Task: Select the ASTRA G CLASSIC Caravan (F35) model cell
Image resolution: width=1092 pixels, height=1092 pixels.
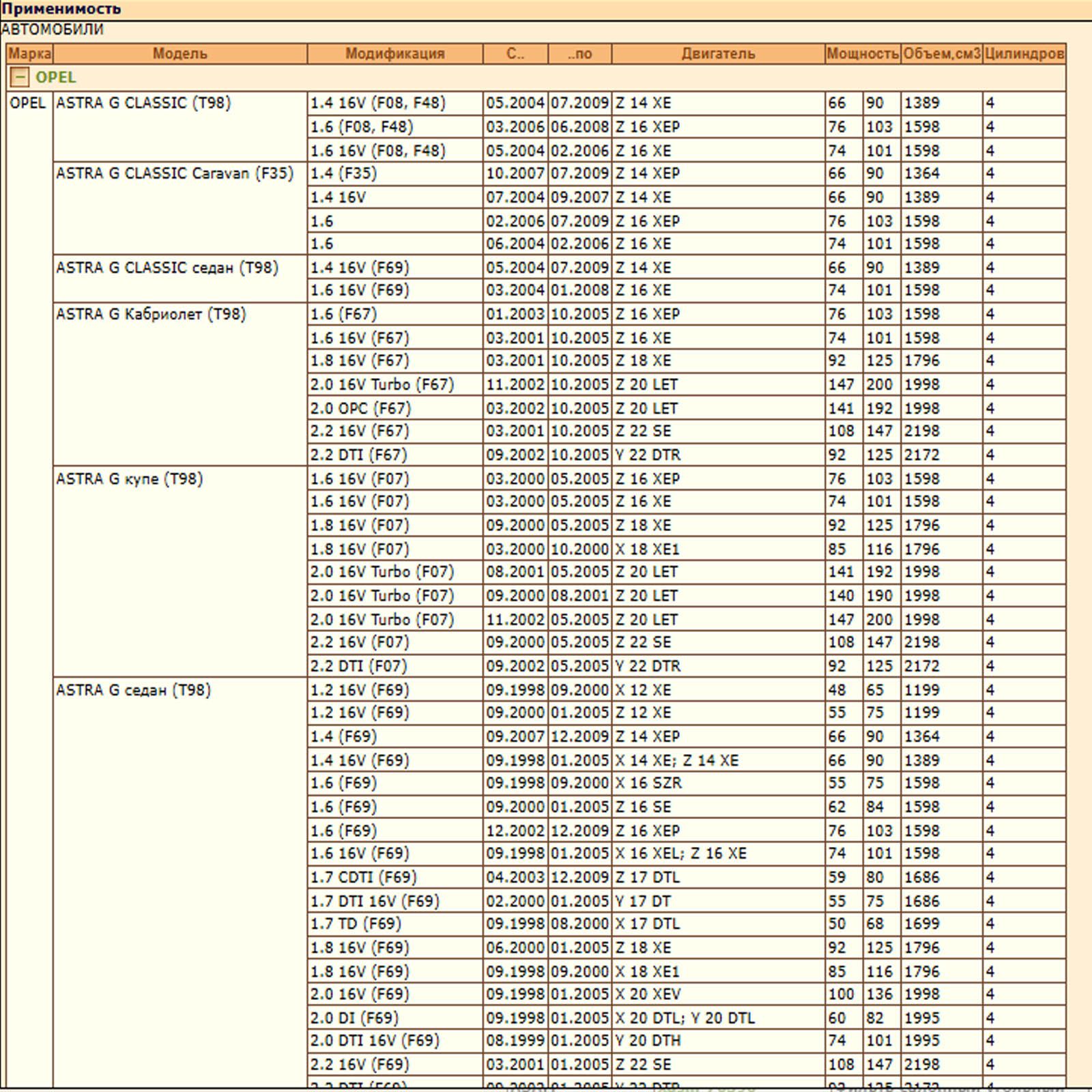Action: [x=175, y=173]
